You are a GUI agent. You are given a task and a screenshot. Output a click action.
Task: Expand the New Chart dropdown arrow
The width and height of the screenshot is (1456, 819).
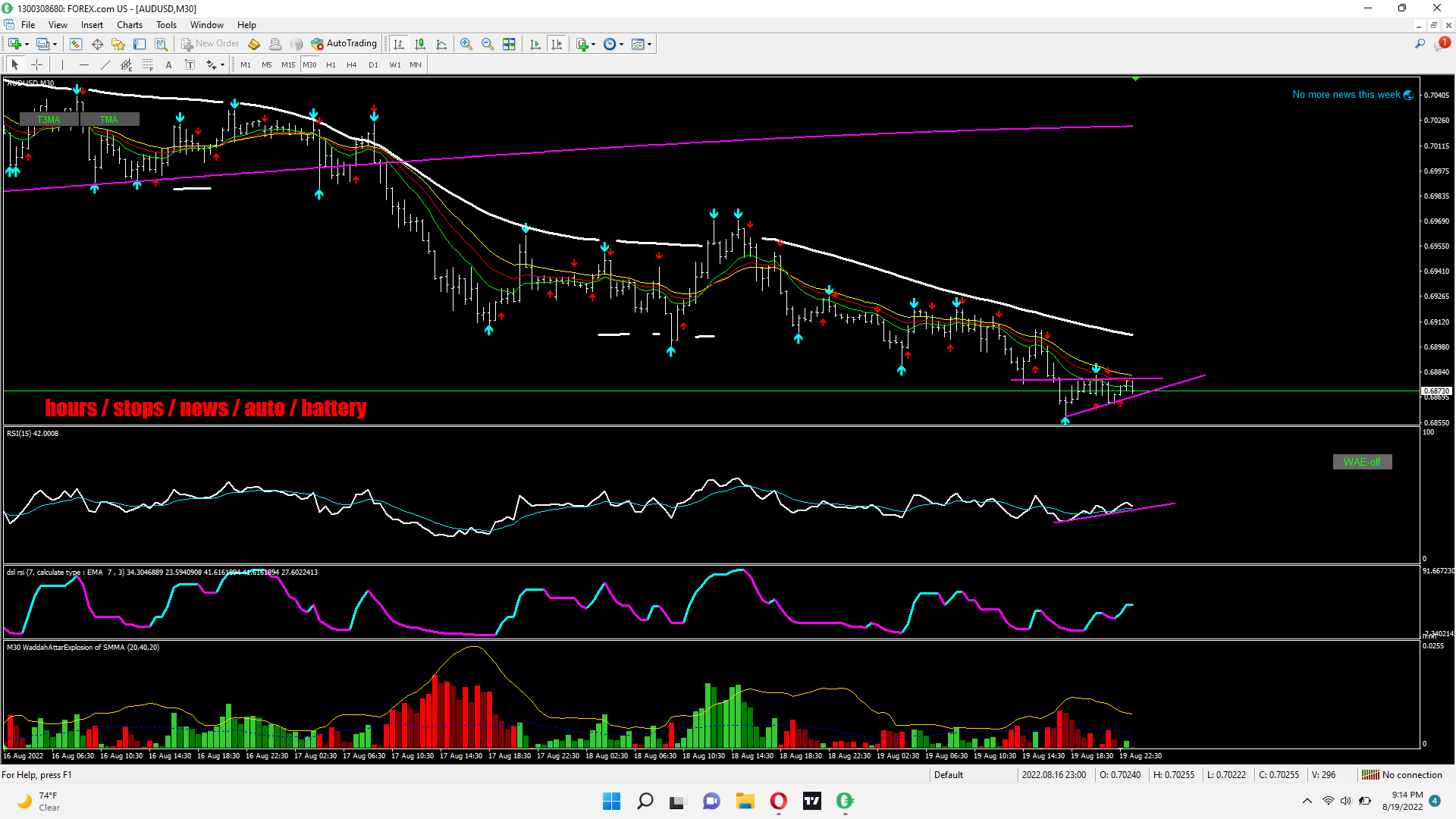click(x=27, y=44)
